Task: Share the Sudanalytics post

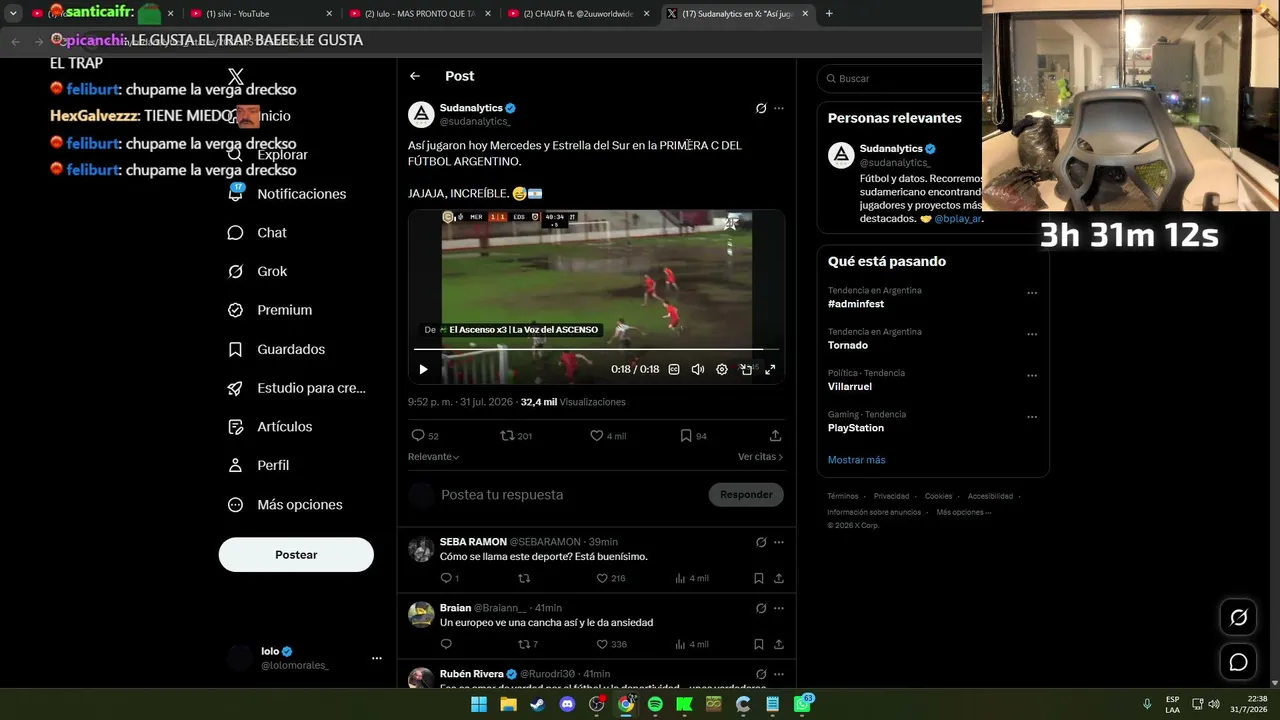Action: (775, 436)
